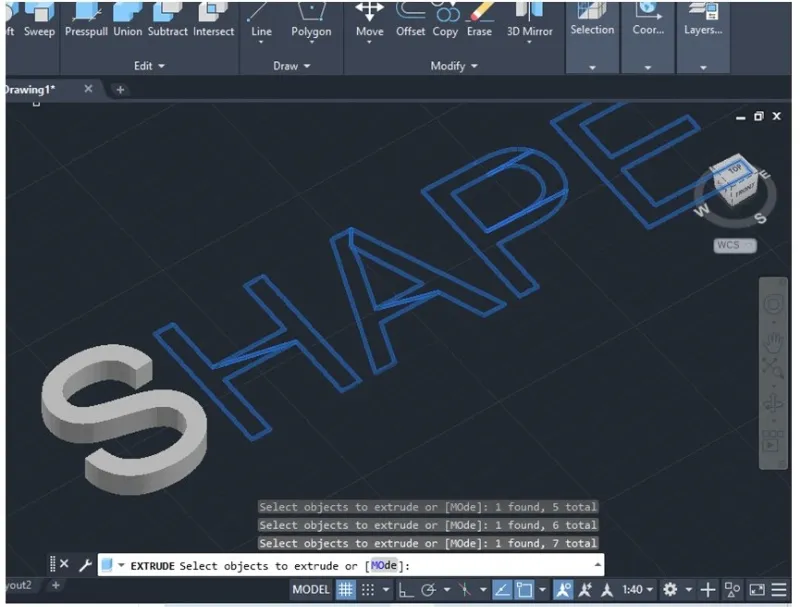Activate Pan hand in navigation bar
Viewport: 800px width, 607px height.
pyautogui.click(x=773, y=342)
